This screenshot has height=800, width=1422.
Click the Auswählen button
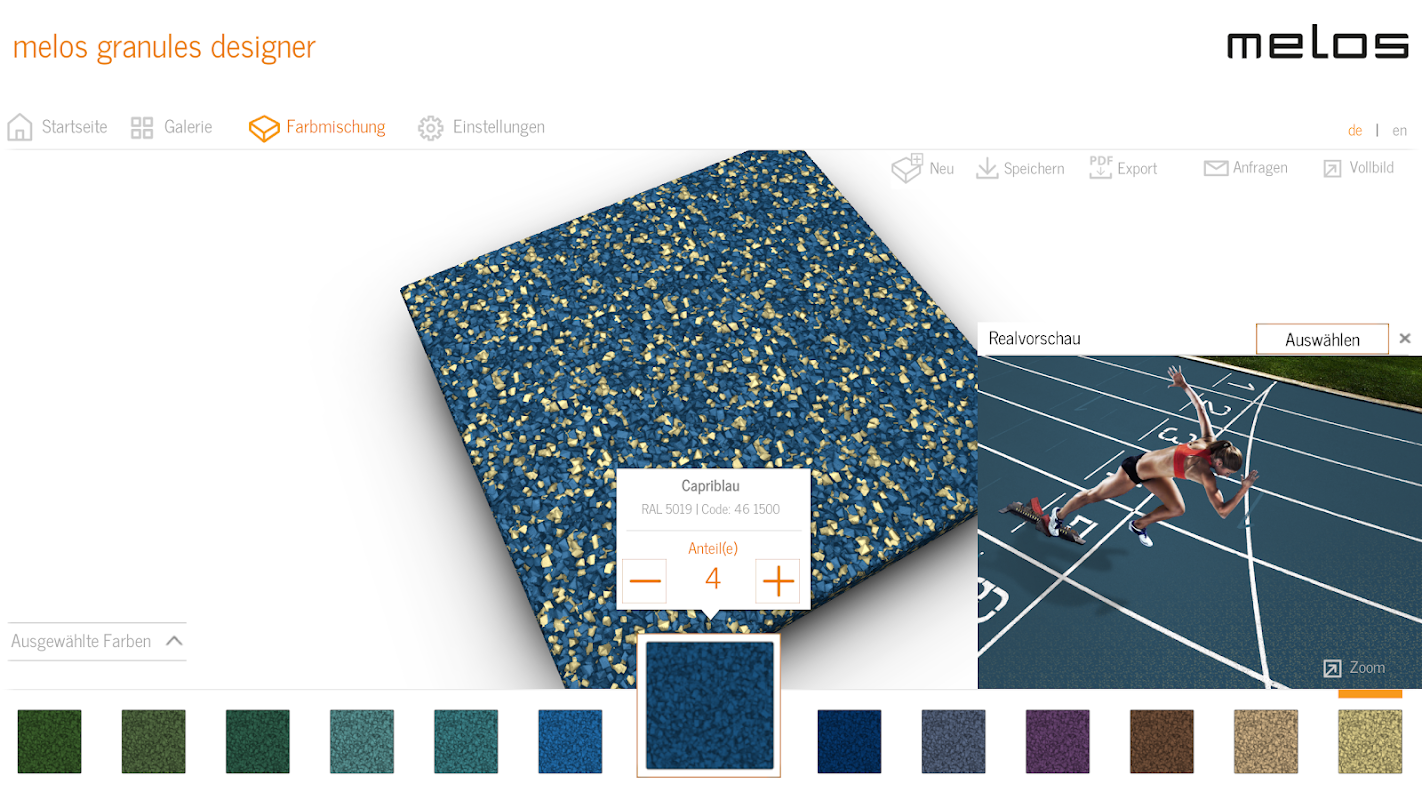coord(1322,339)
